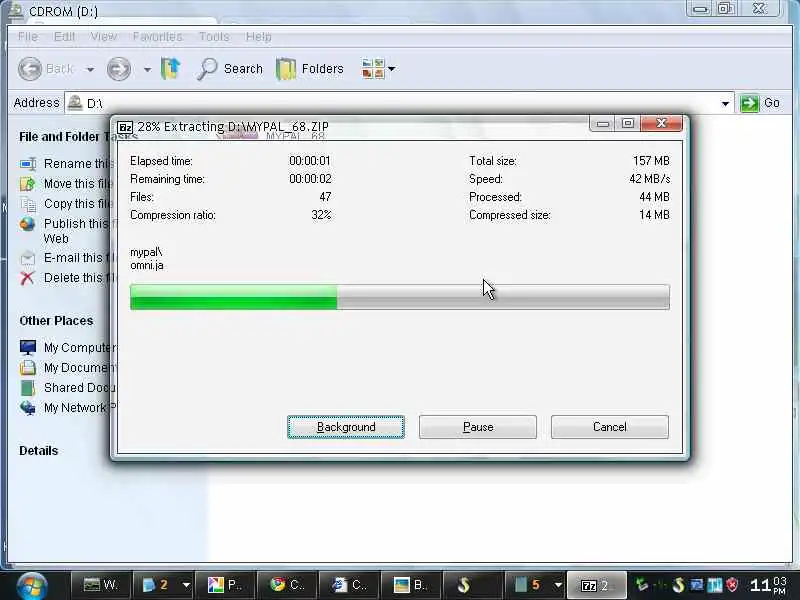Click Move this file task link
This screenshot has width=800, height=600.
[78, 183]
